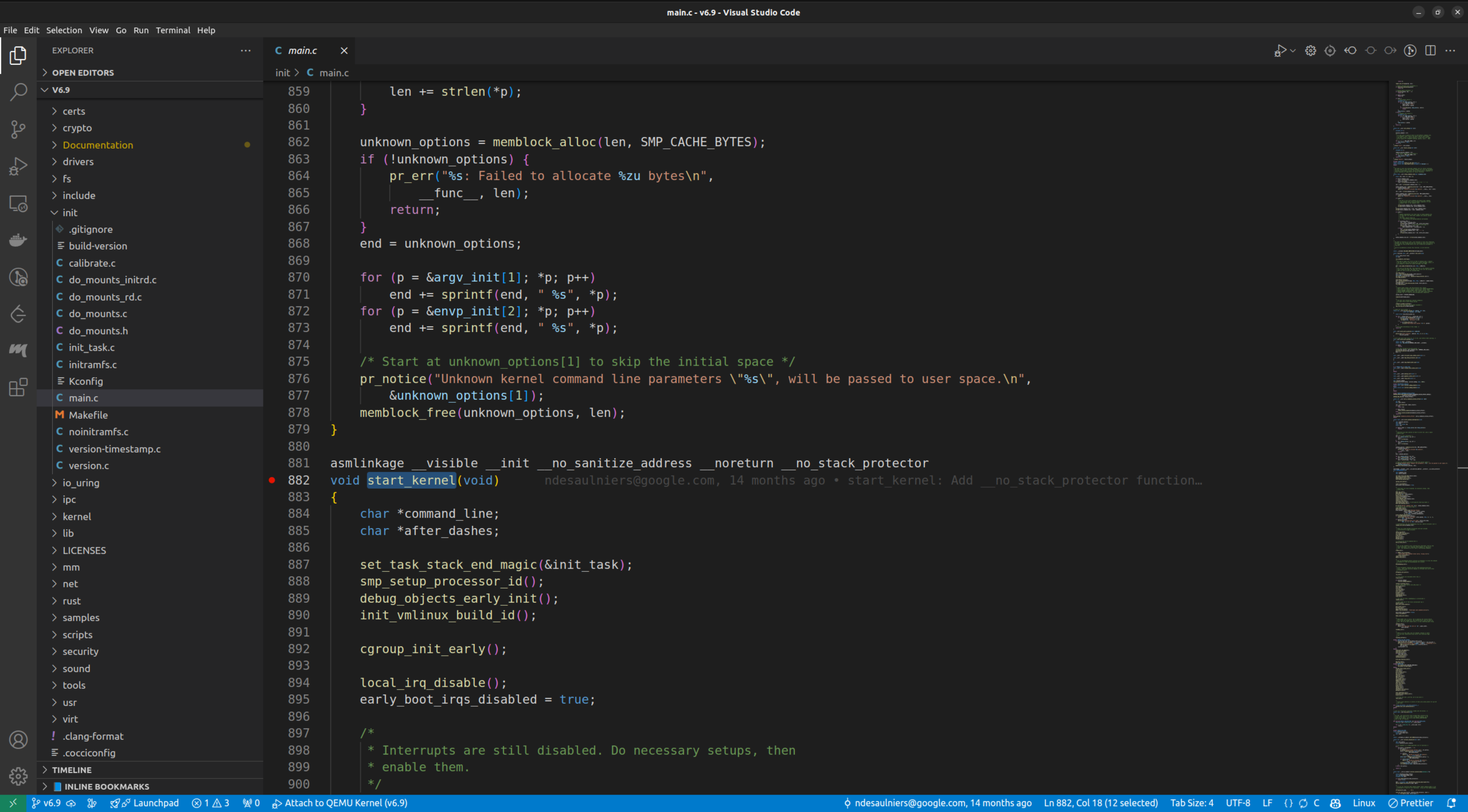Viewport: 1468px width, 812px height.
Task: Open the Extensions view
Action: point(18,388)
